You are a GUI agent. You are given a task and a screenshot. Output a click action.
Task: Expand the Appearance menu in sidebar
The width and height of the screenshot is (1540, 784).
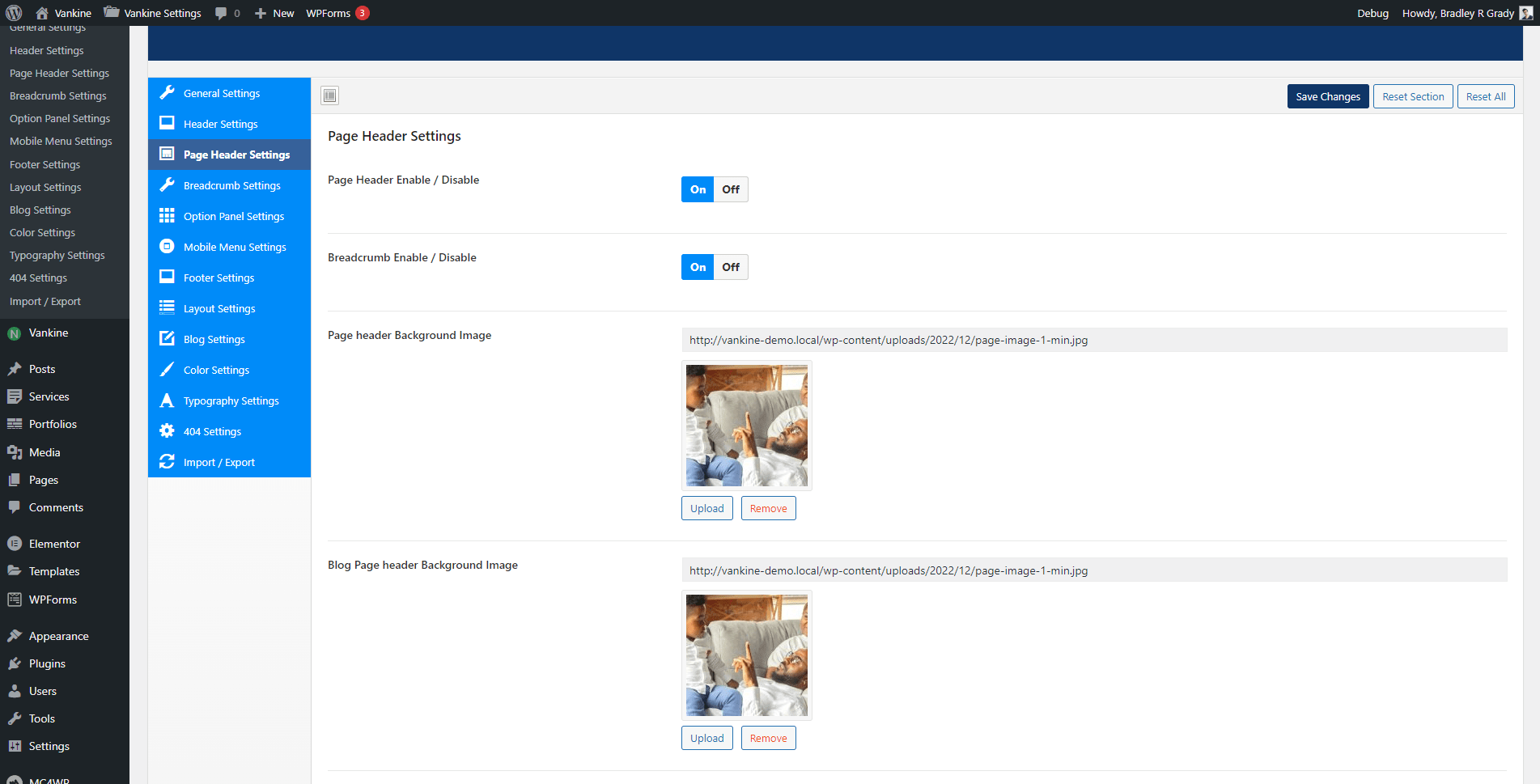click(x=58, y=636)
